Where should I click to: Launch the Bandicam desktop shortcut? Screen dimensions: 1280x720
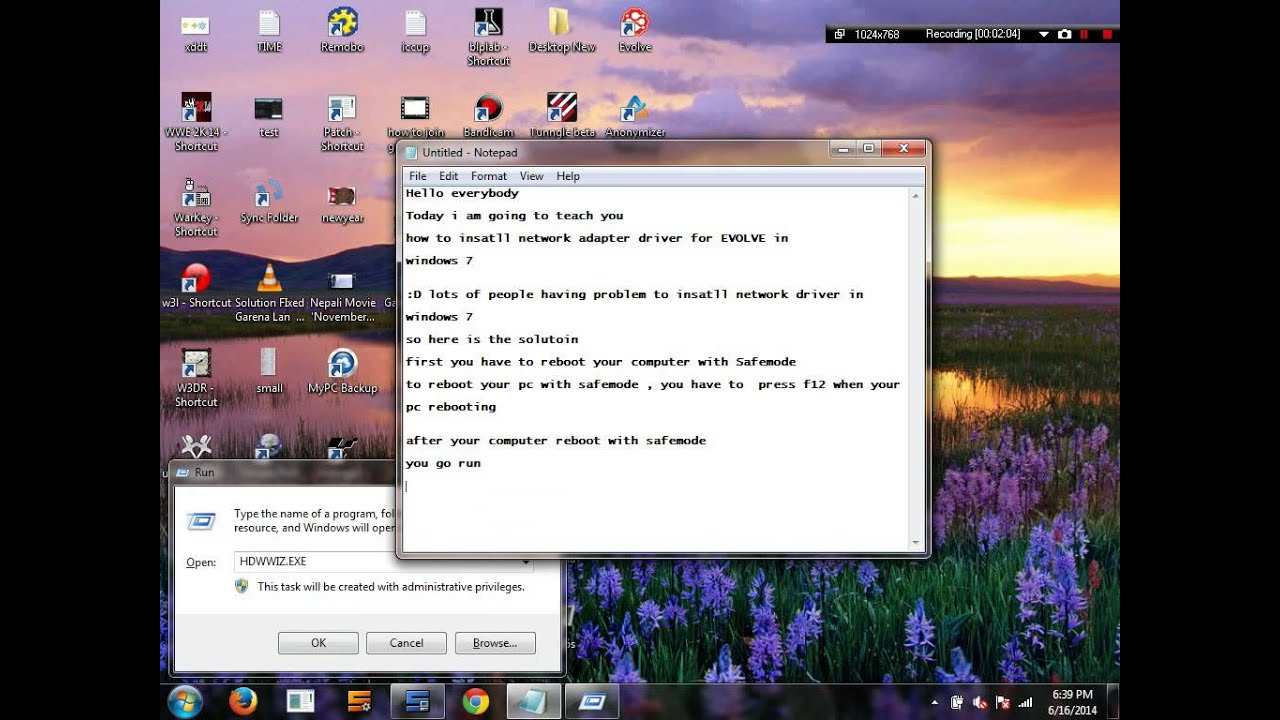pyautogui.click(x=488, y=115)
